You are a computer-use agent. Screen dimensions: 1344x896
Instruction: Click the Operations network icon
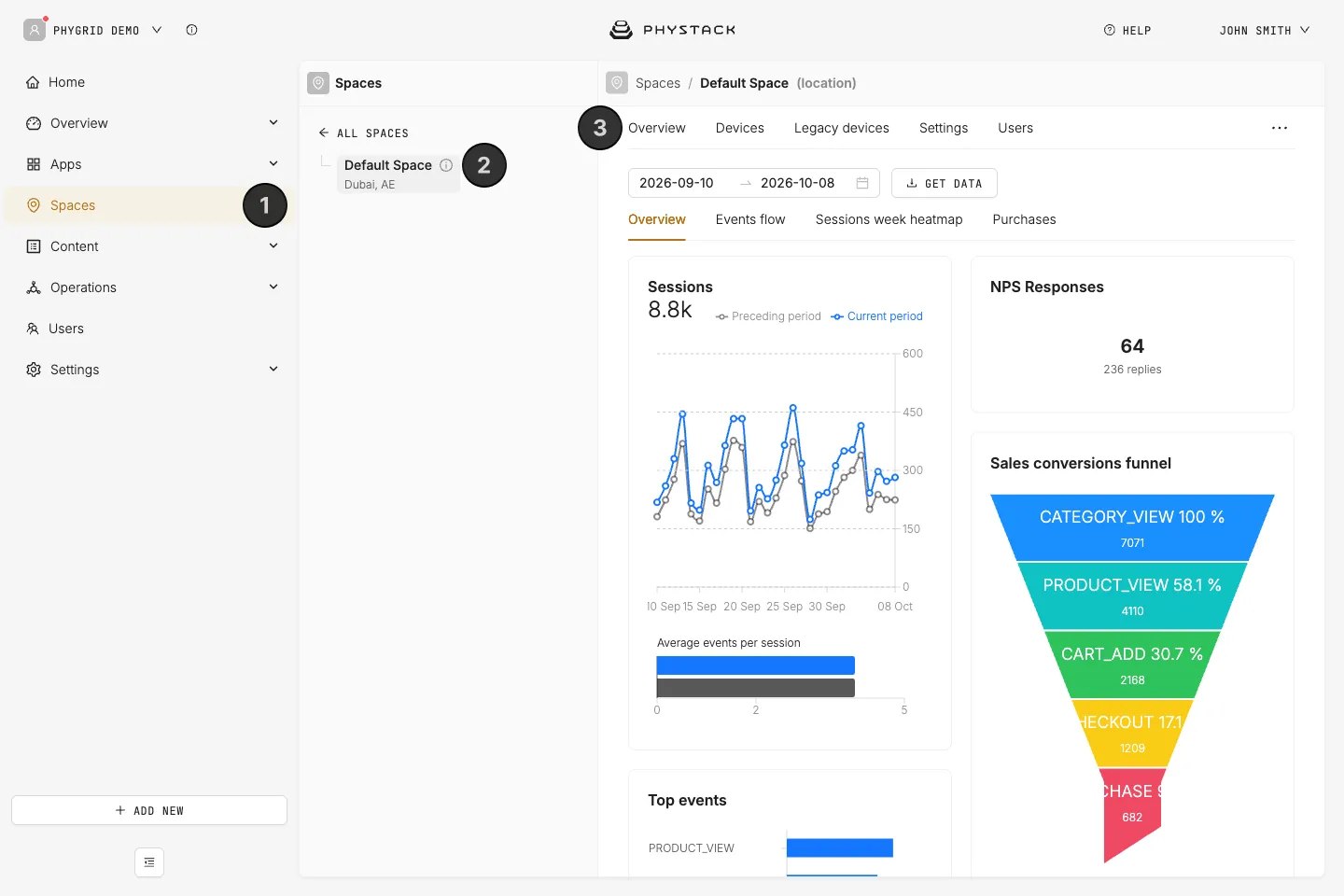[34, 287]
